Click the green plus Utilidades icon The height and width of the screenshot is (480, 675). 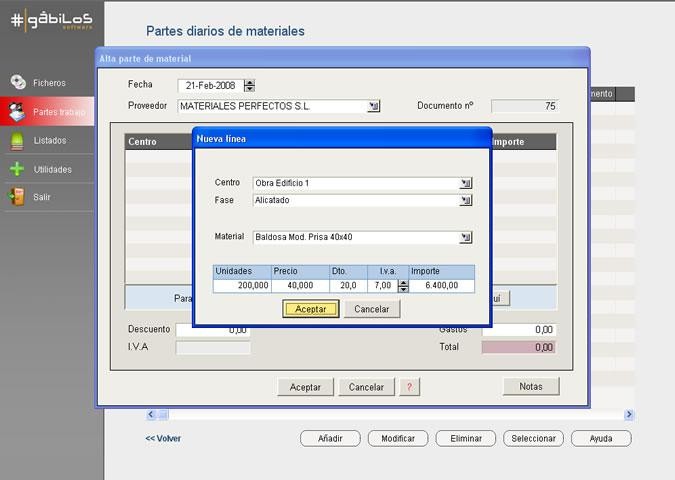(x=17, y=169)
